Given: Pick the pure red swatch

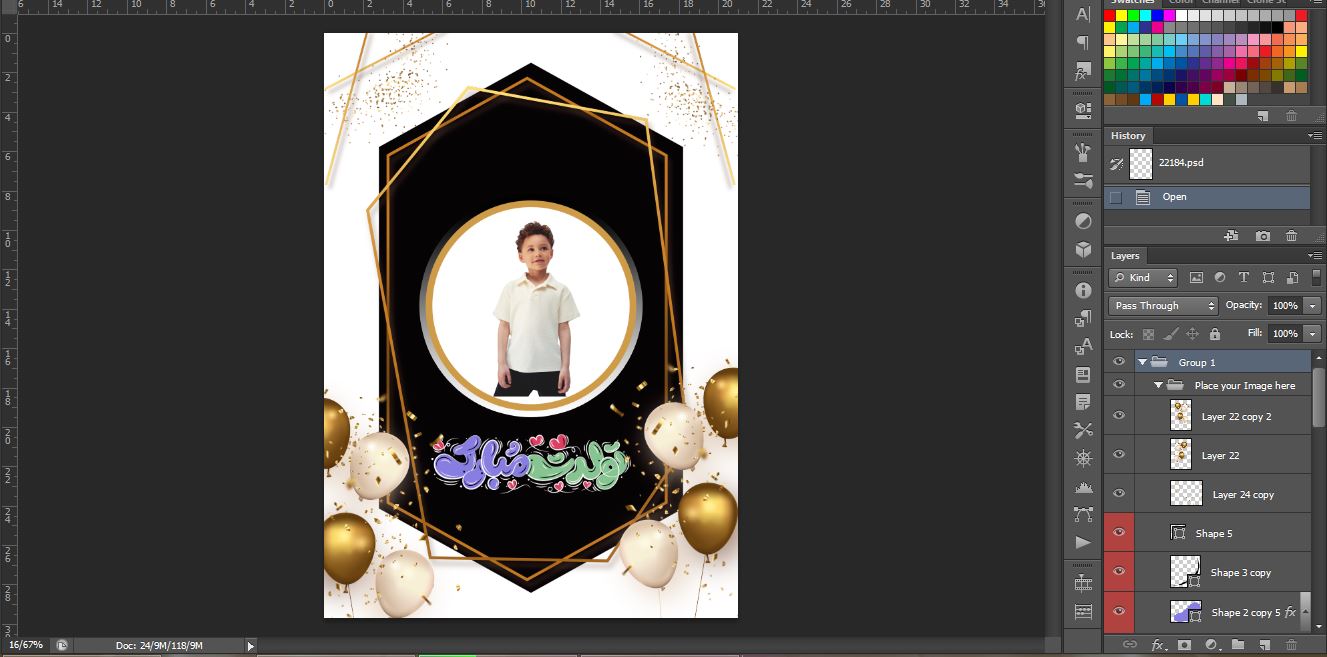Looking at the screenshot, I should coord(1110,16).
